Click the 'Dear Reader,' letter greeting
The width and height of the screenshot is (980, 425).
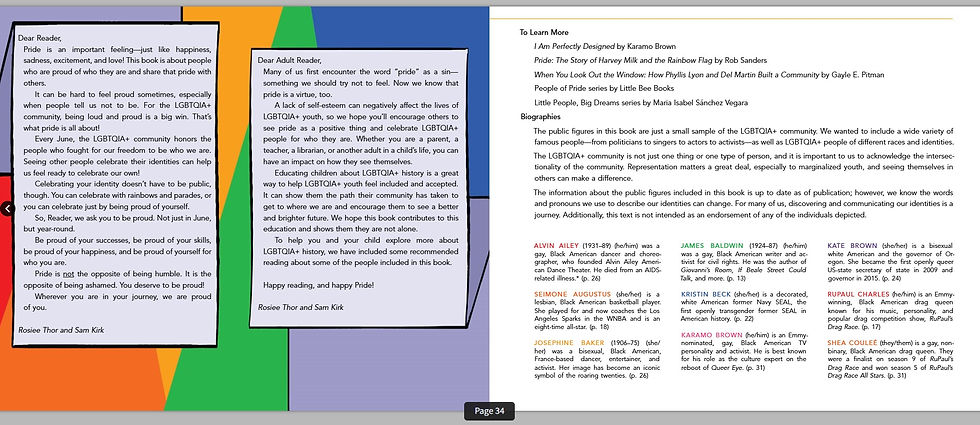coord(36,38)
